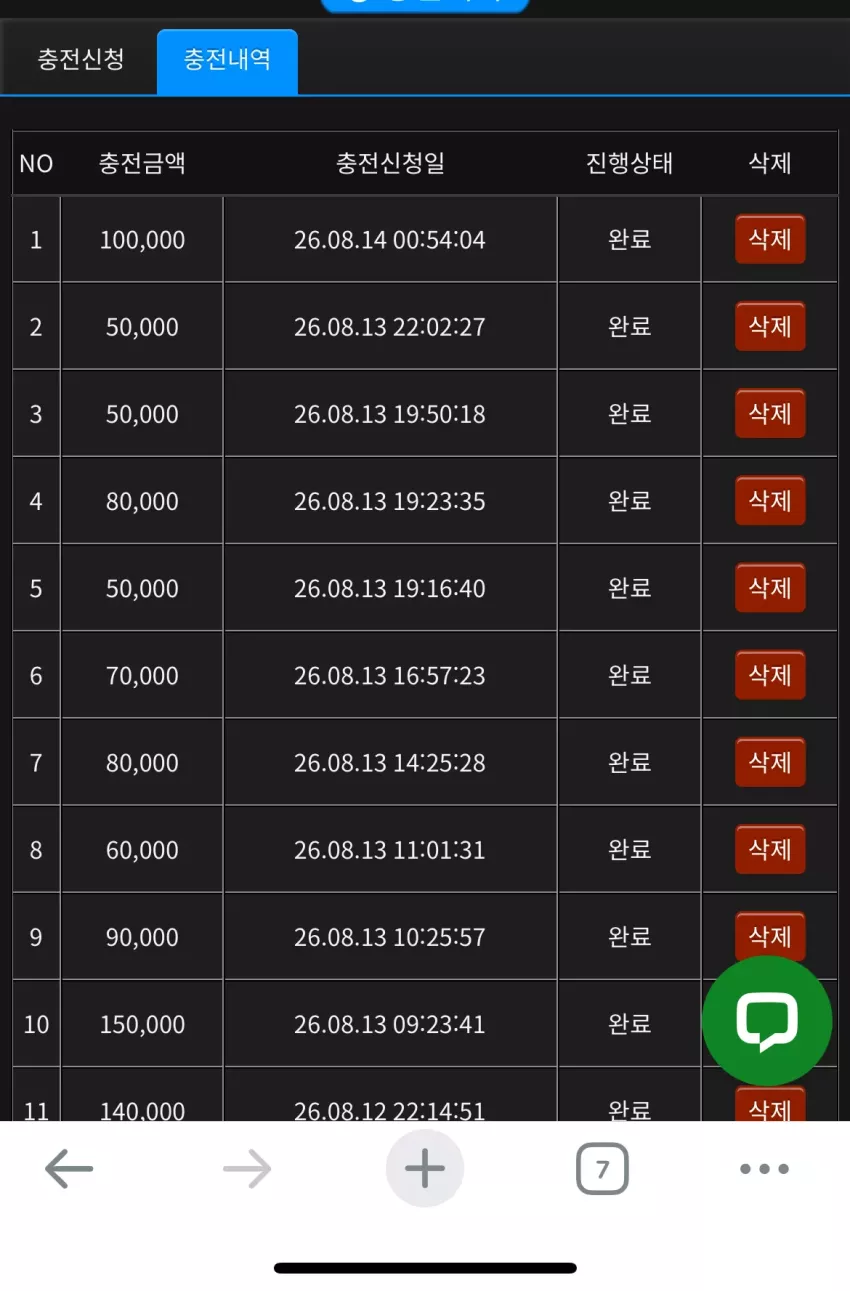Open the three-dot browser menu
Image resolution: width=850 pixels, height=1291 pixels.
[x=765, y=1168]
